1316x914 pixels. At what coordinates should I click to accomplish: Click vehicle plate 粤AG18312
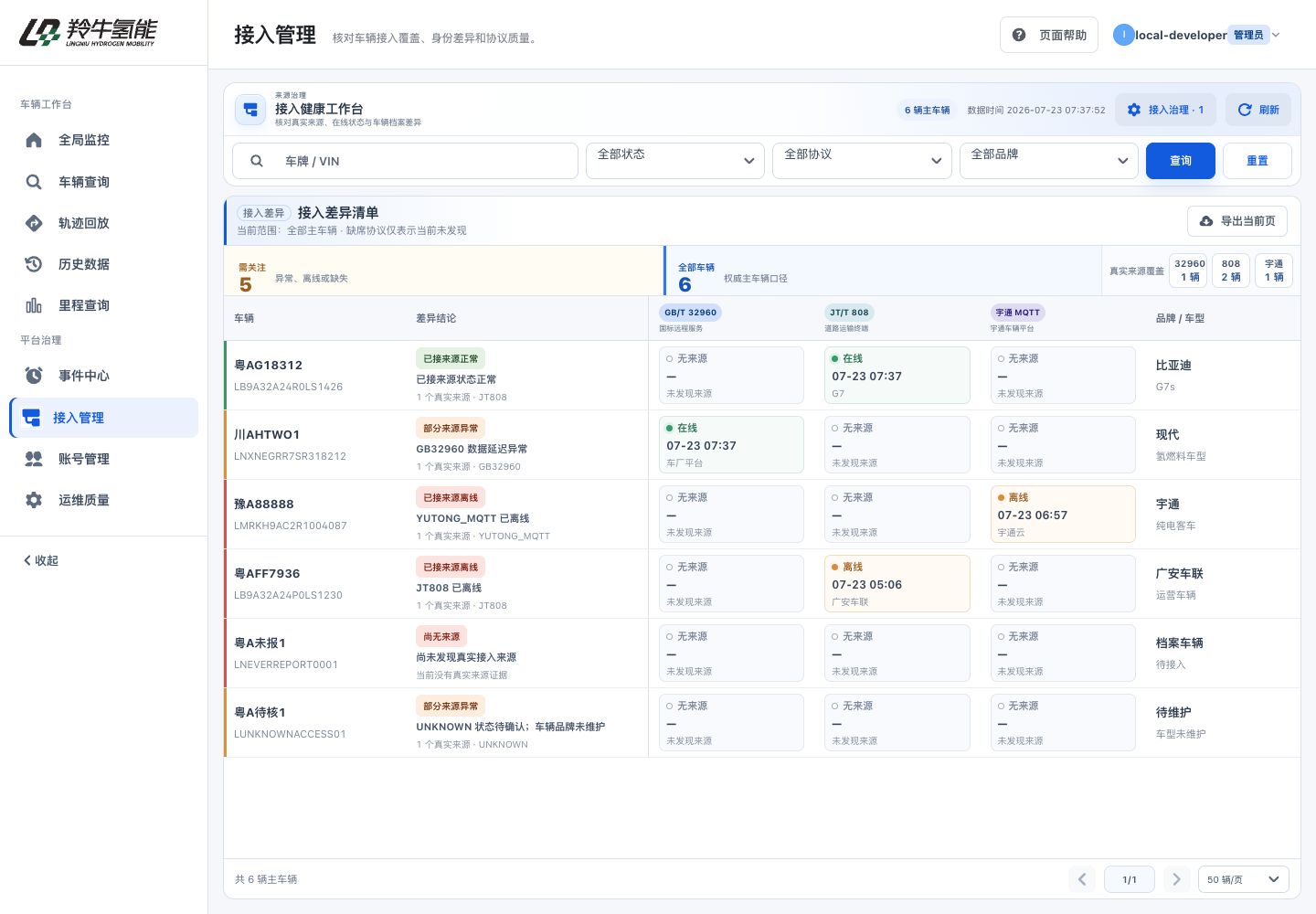click(x=268, y=366)
